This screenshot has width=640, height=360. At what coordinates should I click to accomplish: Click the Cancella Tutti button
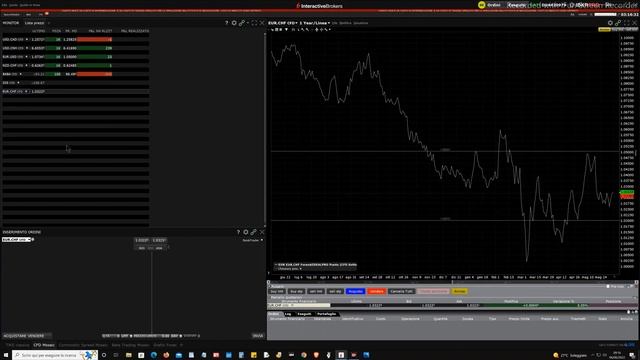click(x=402, y=291)
